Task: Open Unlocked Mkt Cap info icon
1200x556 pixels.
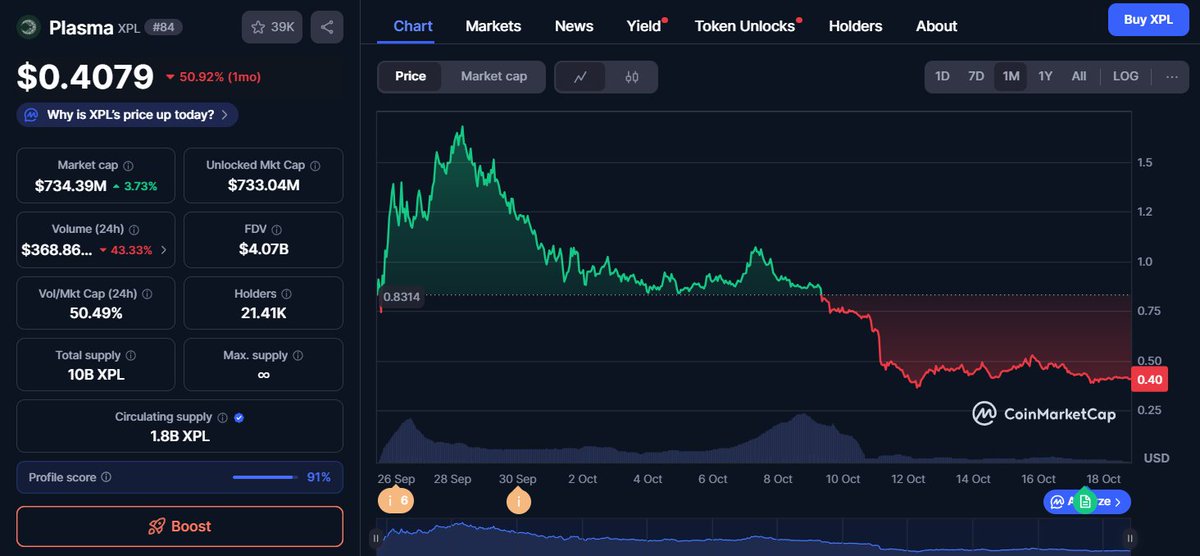Action: click(x=315, y=166)
